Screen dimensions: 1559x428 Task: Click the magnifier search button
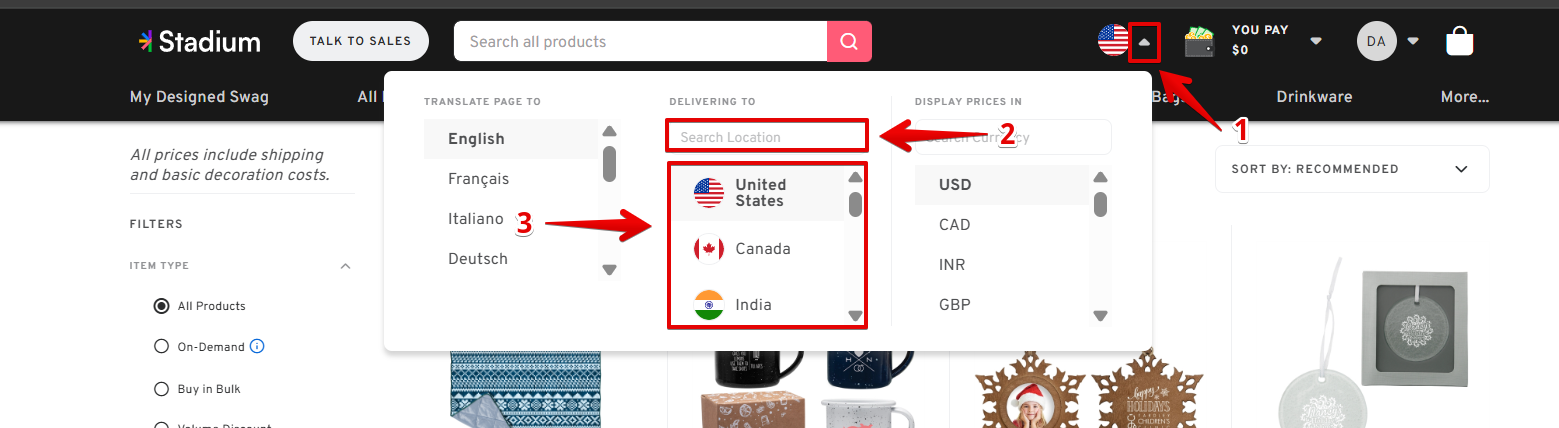(849, 42)
